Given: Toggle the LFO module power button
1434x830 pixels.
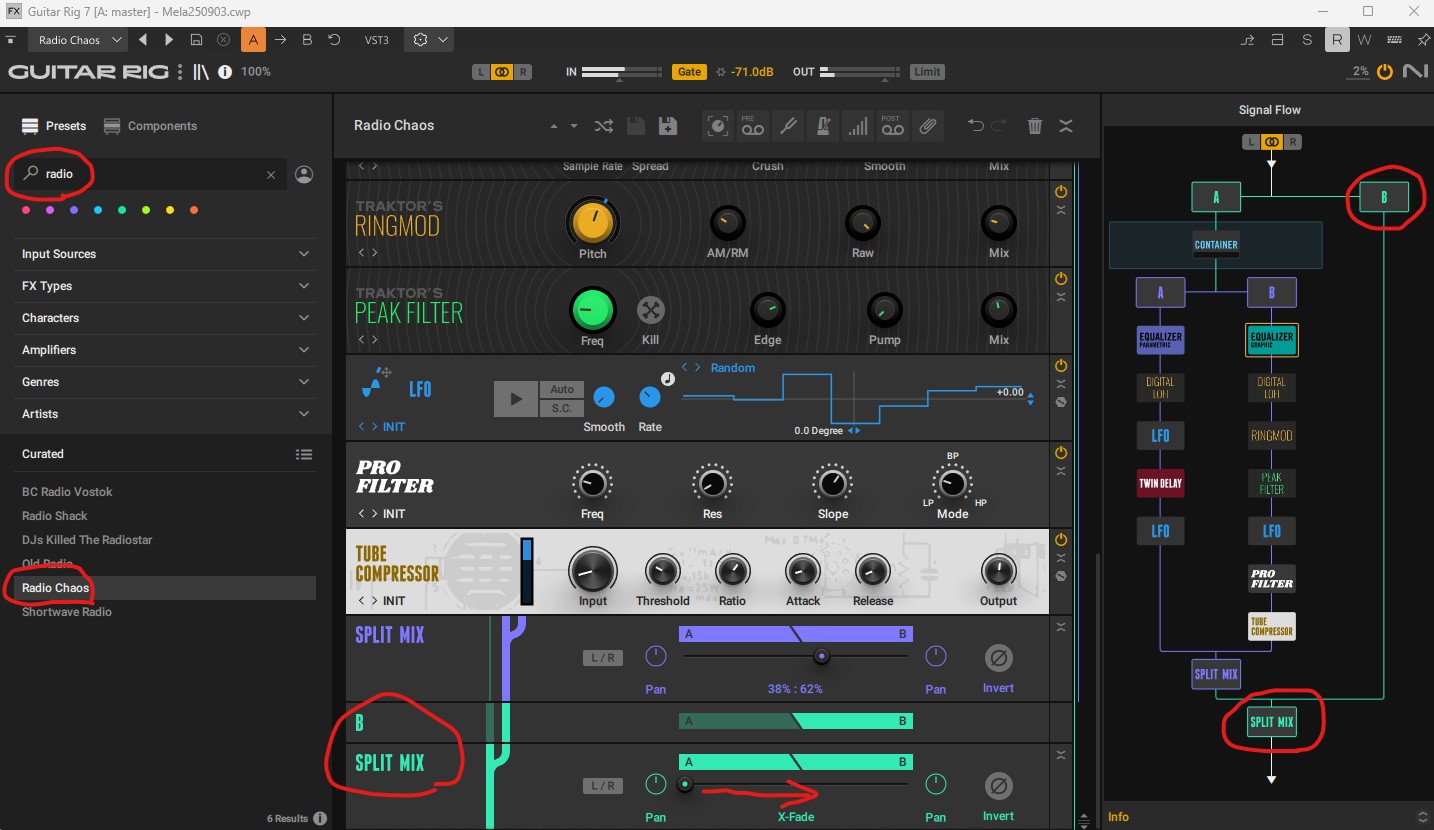Looking at the screenshot, I should tap(1061, 366).
